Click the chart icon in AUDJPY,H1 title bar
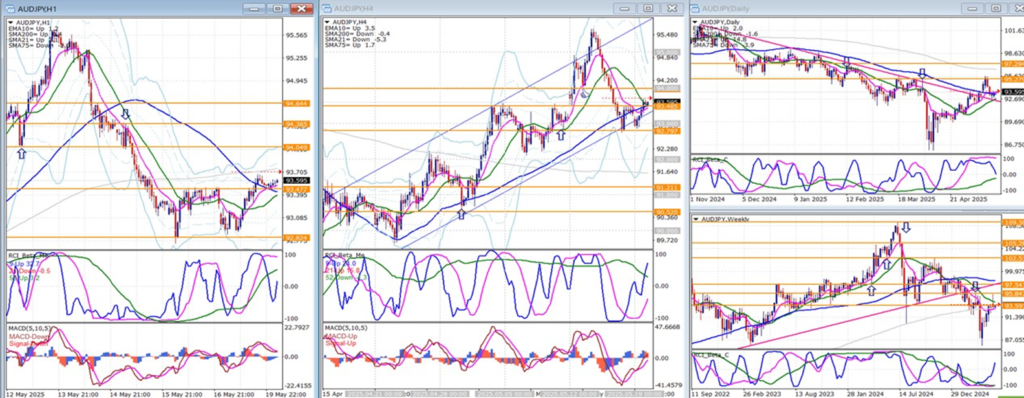Viewport: 1024px width, 398px height. tap(10, 9)
